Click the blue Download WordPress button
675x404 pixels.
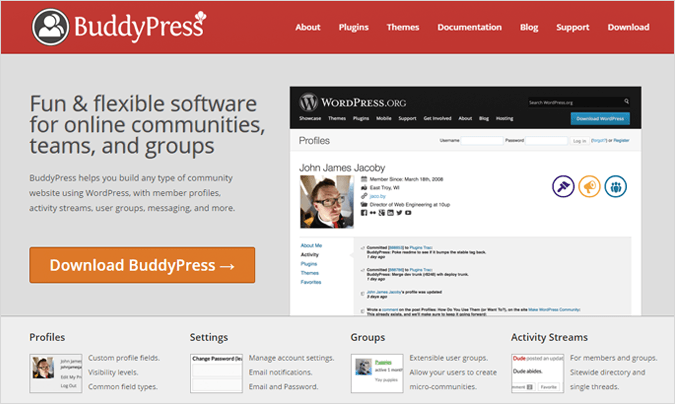point(600,118)
